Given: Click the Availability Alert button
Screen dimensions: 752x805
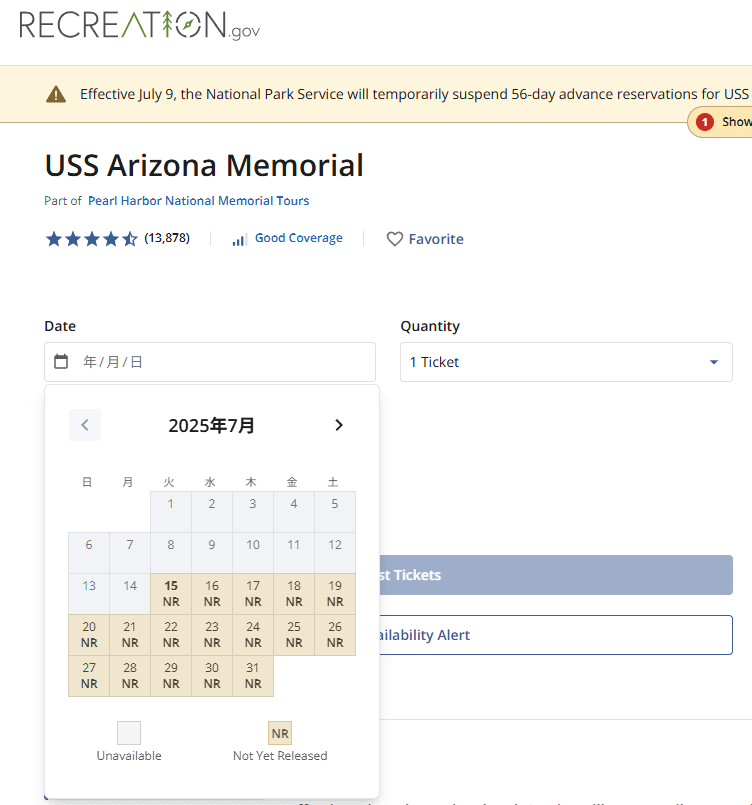Looking at the screenshot, I should pyautogui.click(x=556, y=635).
